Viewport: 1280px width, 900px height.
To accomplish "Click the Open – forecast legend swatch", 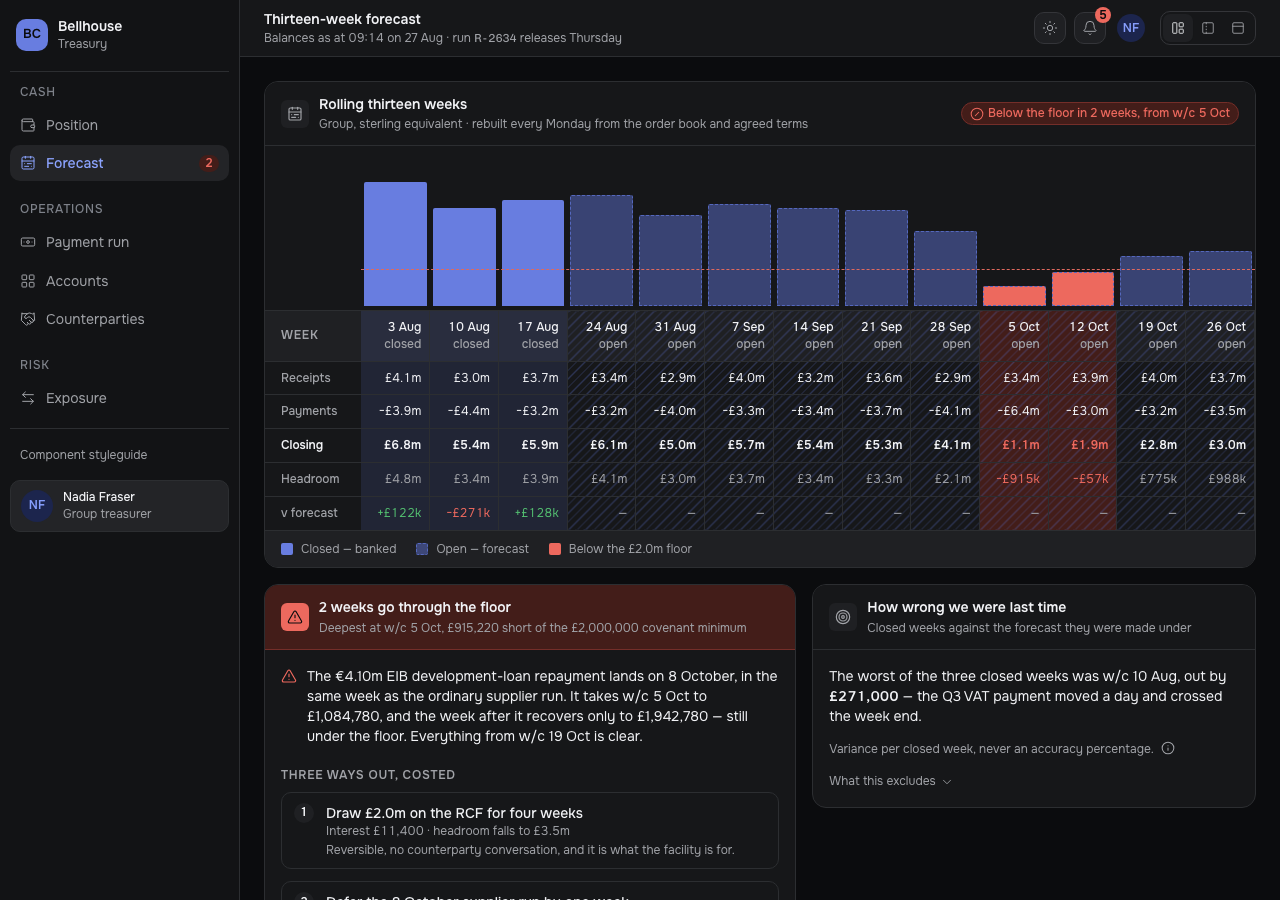I will [x=422, y=549].
